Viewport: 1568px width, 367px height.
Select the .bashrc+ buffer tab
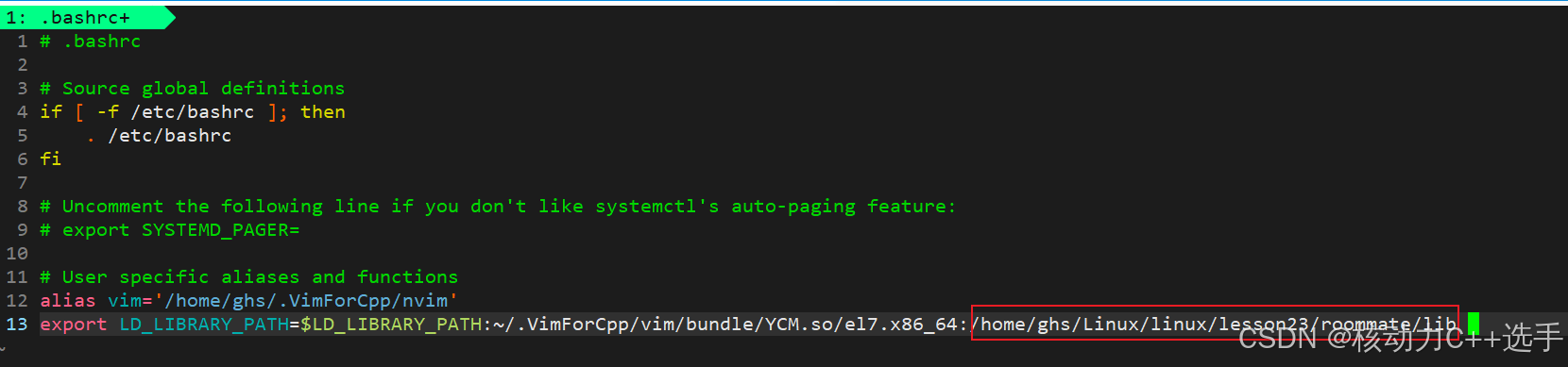[85, 17]
